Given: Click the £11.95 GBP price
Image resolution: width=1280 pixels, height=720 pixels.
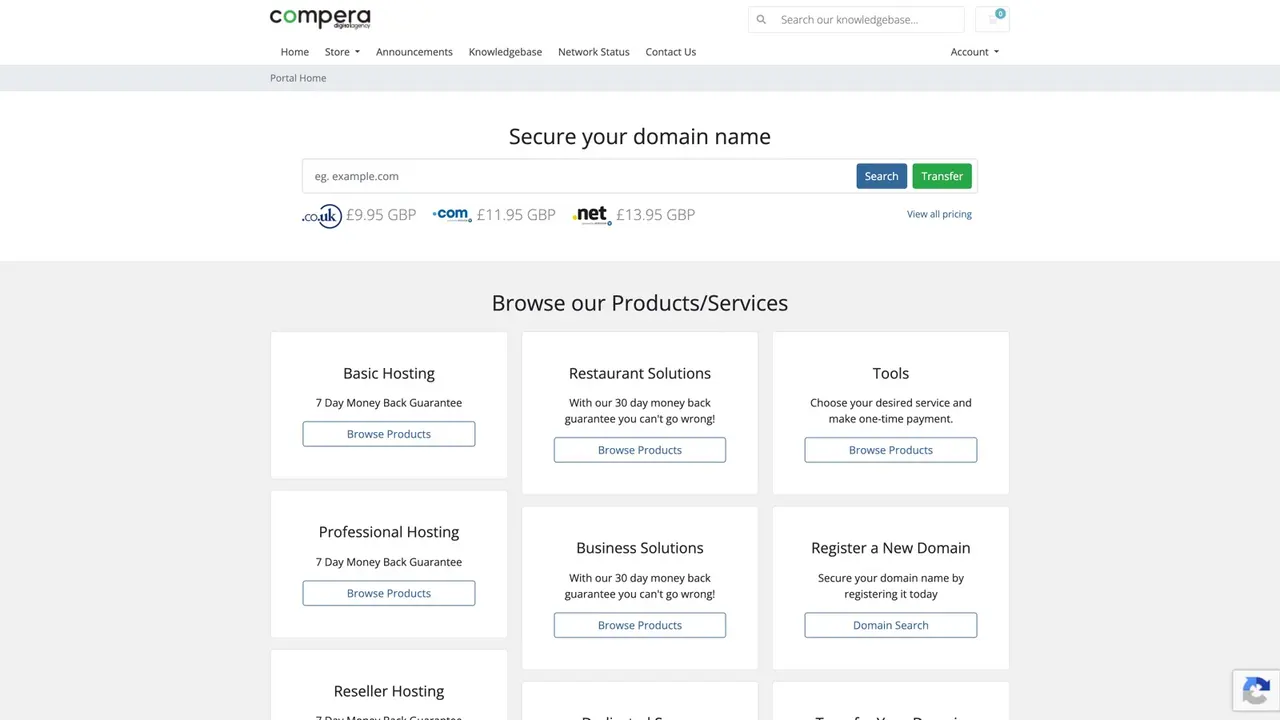Looking at the screenshot, I should point(516,215).
